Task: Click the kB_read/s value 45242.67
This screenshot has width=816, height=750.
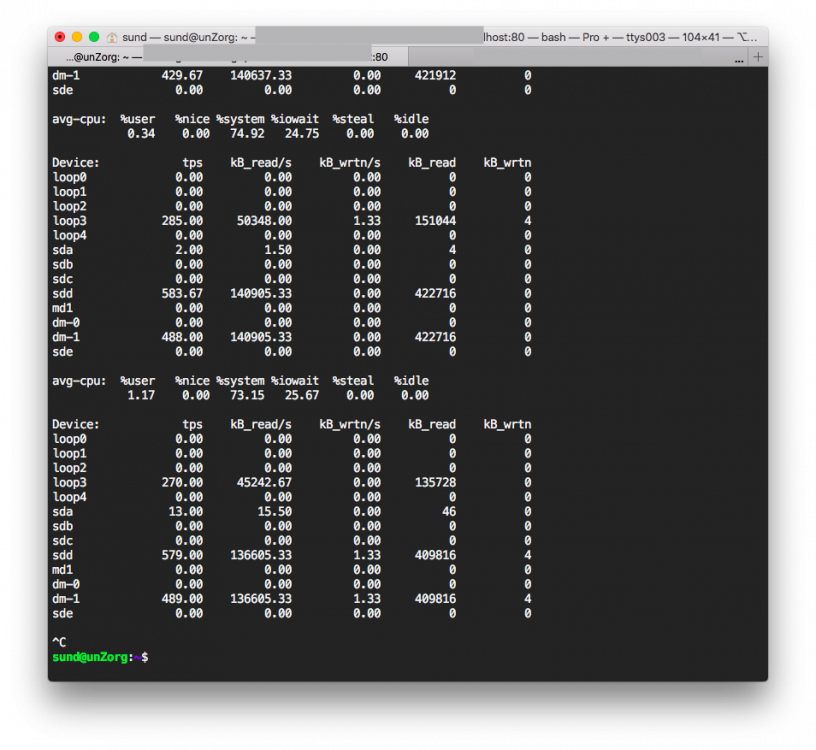Action: 264,482
